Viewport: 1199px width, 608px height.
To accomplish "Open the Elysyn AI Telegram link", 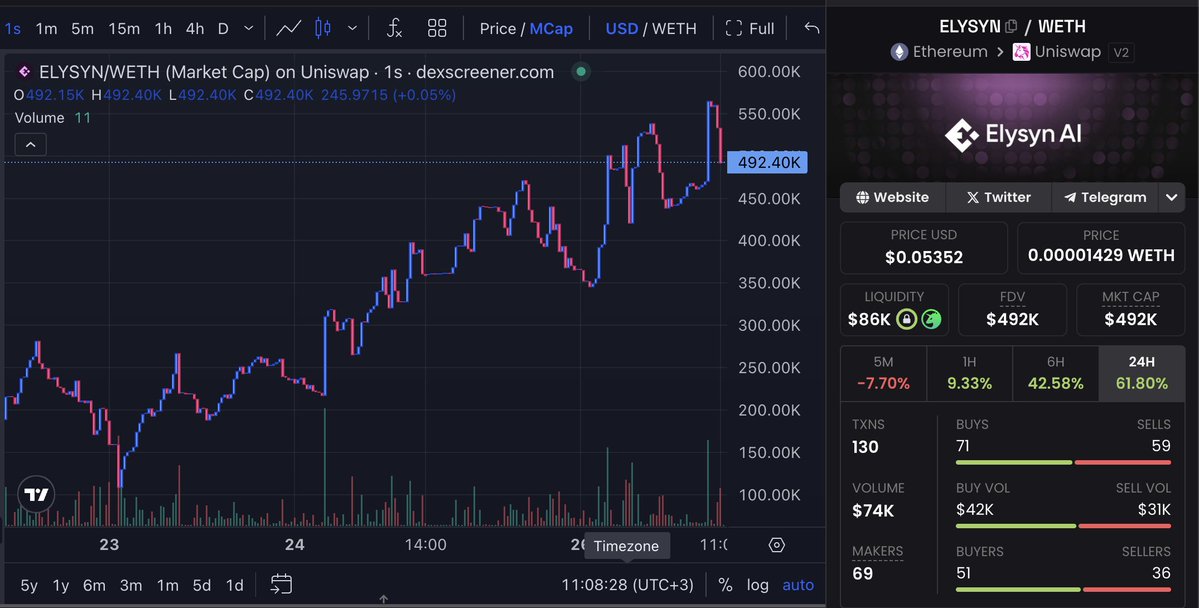I will click(x=1105, y=197).
